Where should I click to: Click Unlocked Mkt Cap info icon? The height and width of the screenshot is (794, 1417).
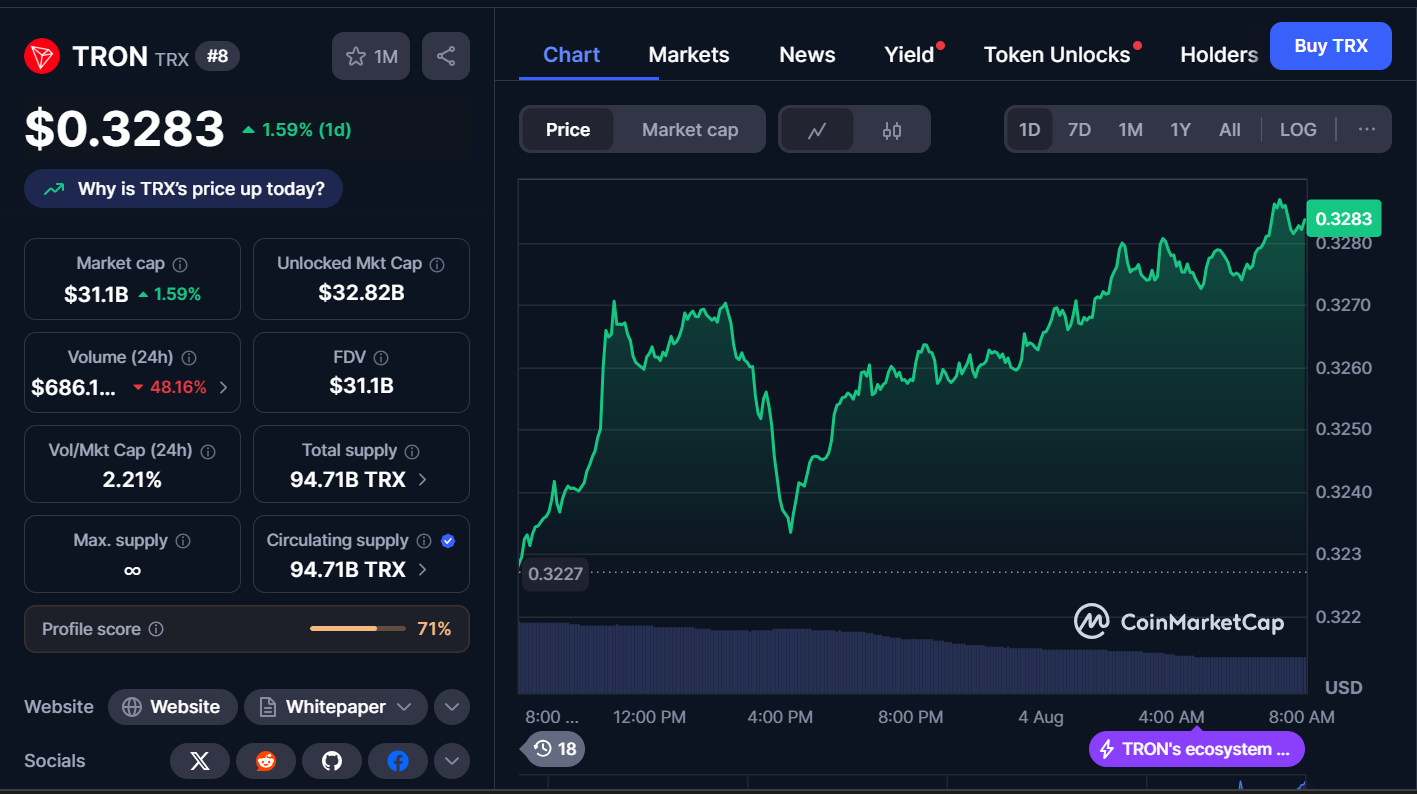click(437, 264)
